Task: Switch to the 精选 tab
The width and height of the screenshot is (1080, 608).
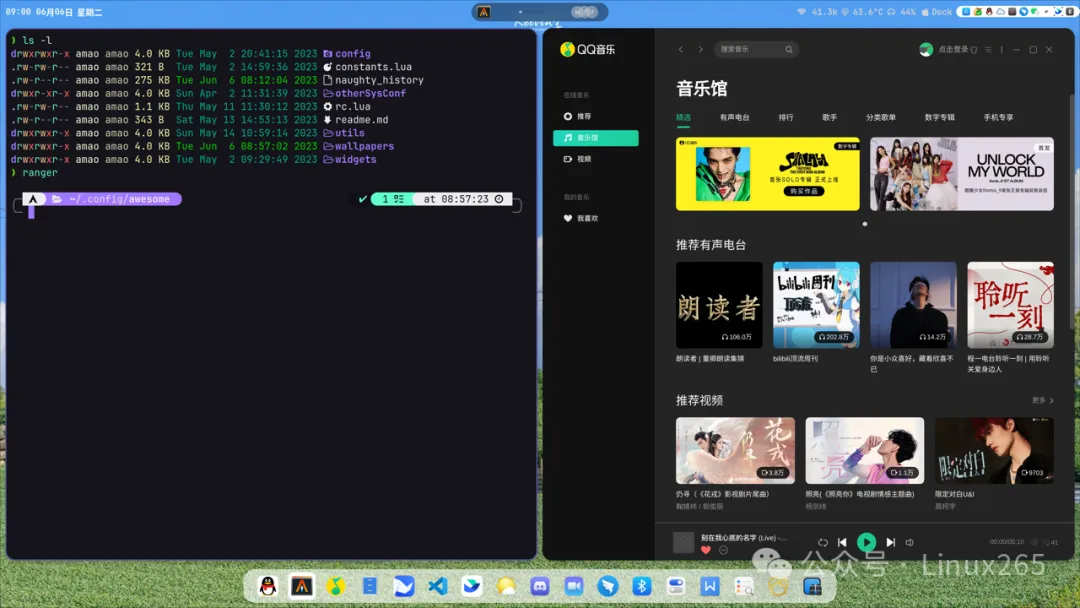Action: tap(683, 118)
